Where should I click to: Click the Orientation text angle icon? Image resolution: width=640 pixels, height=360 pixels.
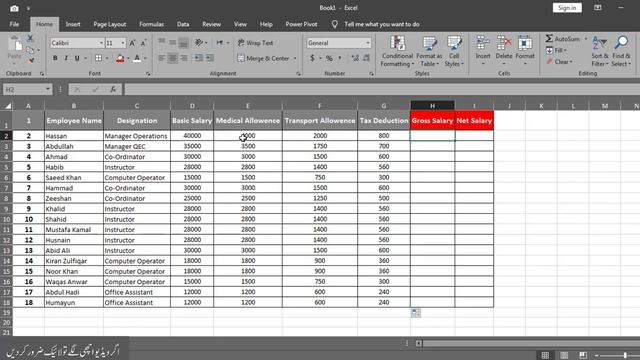199,42
